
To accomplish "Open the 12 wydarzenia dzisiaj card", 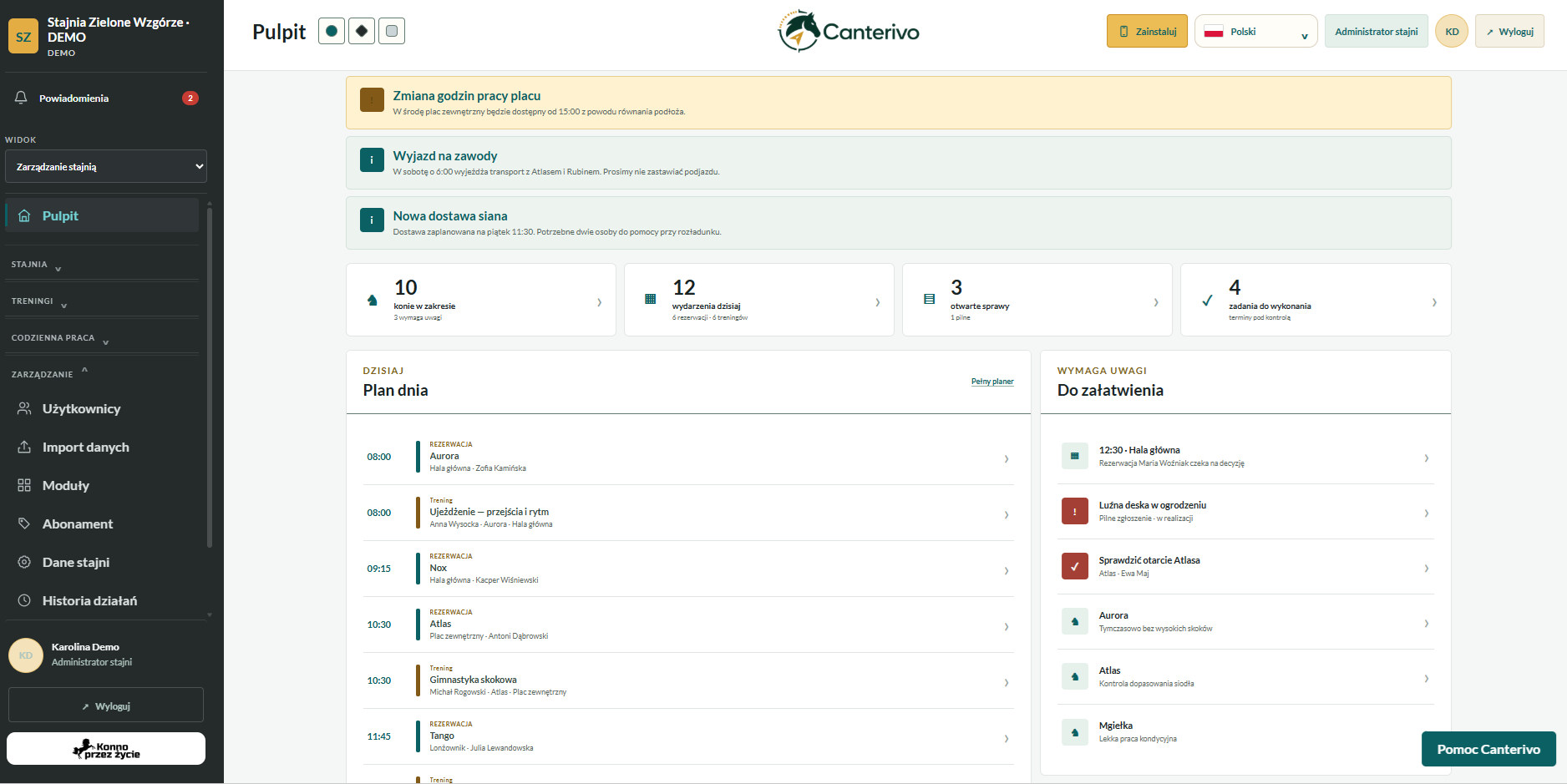I will (x=759, y=300).
